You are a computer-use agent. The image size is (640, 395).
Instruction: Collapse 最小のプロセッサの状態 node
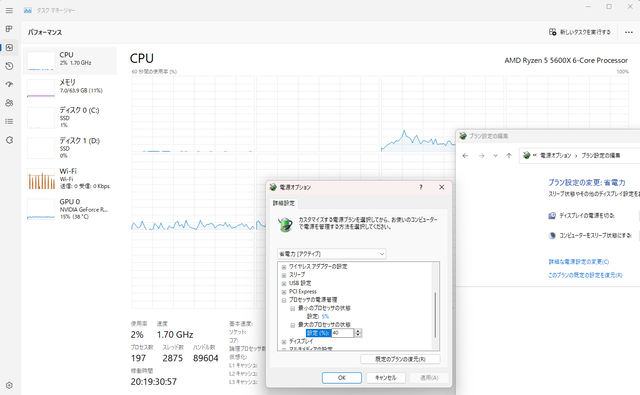292,308
